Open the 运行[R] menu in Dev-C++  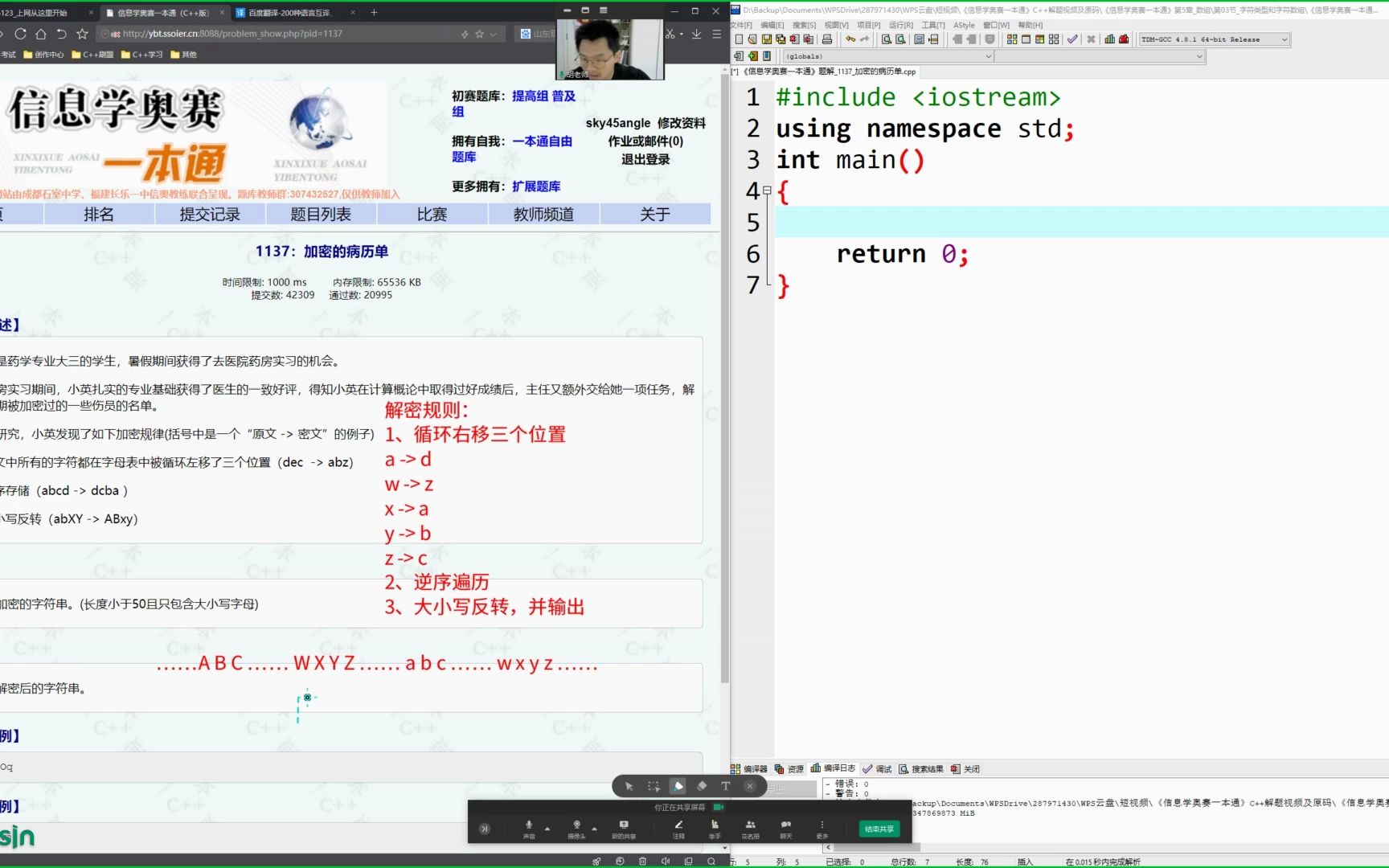[x=901, y=25]
